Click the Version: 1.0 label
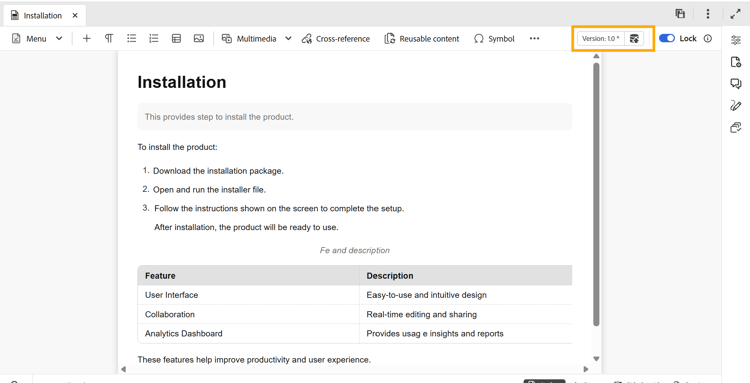Screen dimensions: 750x383 (x=601, y=39)
